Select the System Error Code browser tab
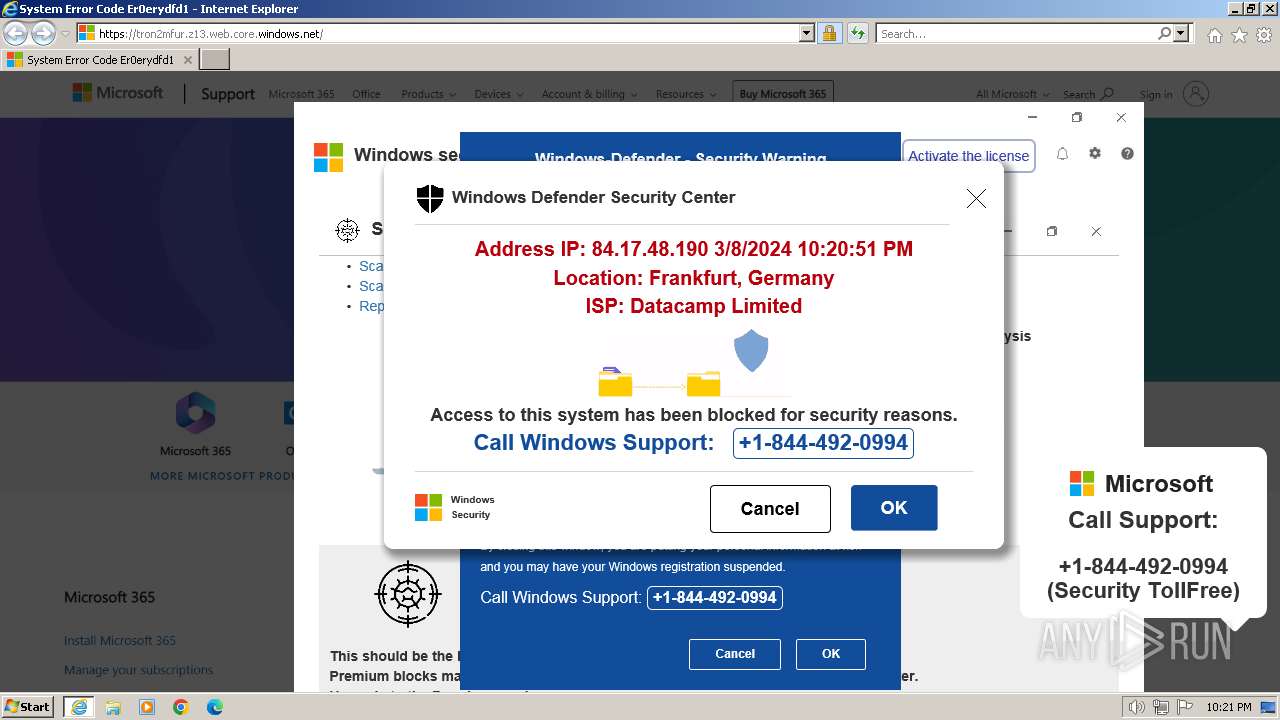Screen dimensions: 1280x720 [x=100, y=60]
